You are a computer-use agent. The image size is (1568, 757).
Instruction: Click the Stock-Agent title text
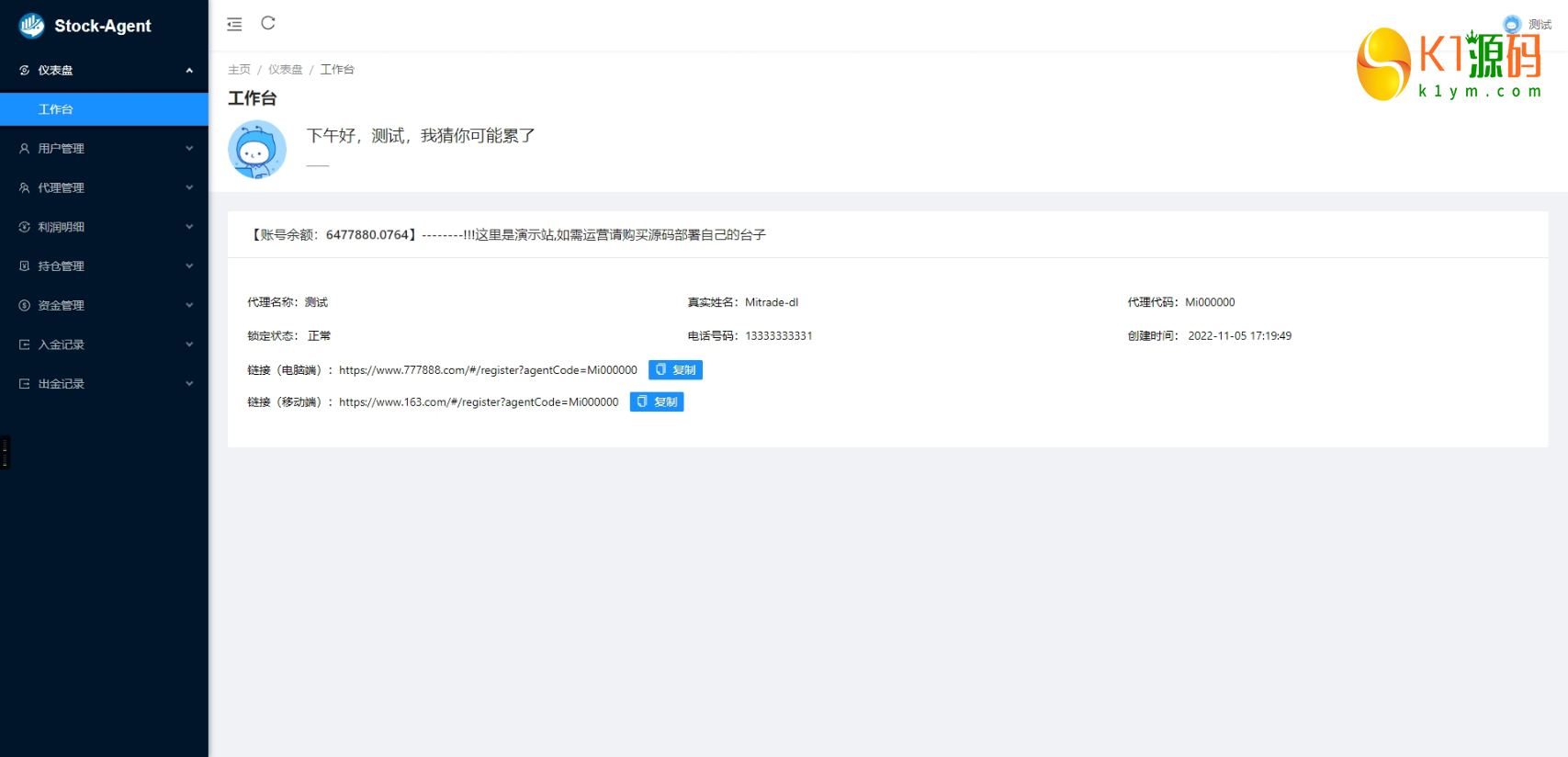tap(103, 26)
